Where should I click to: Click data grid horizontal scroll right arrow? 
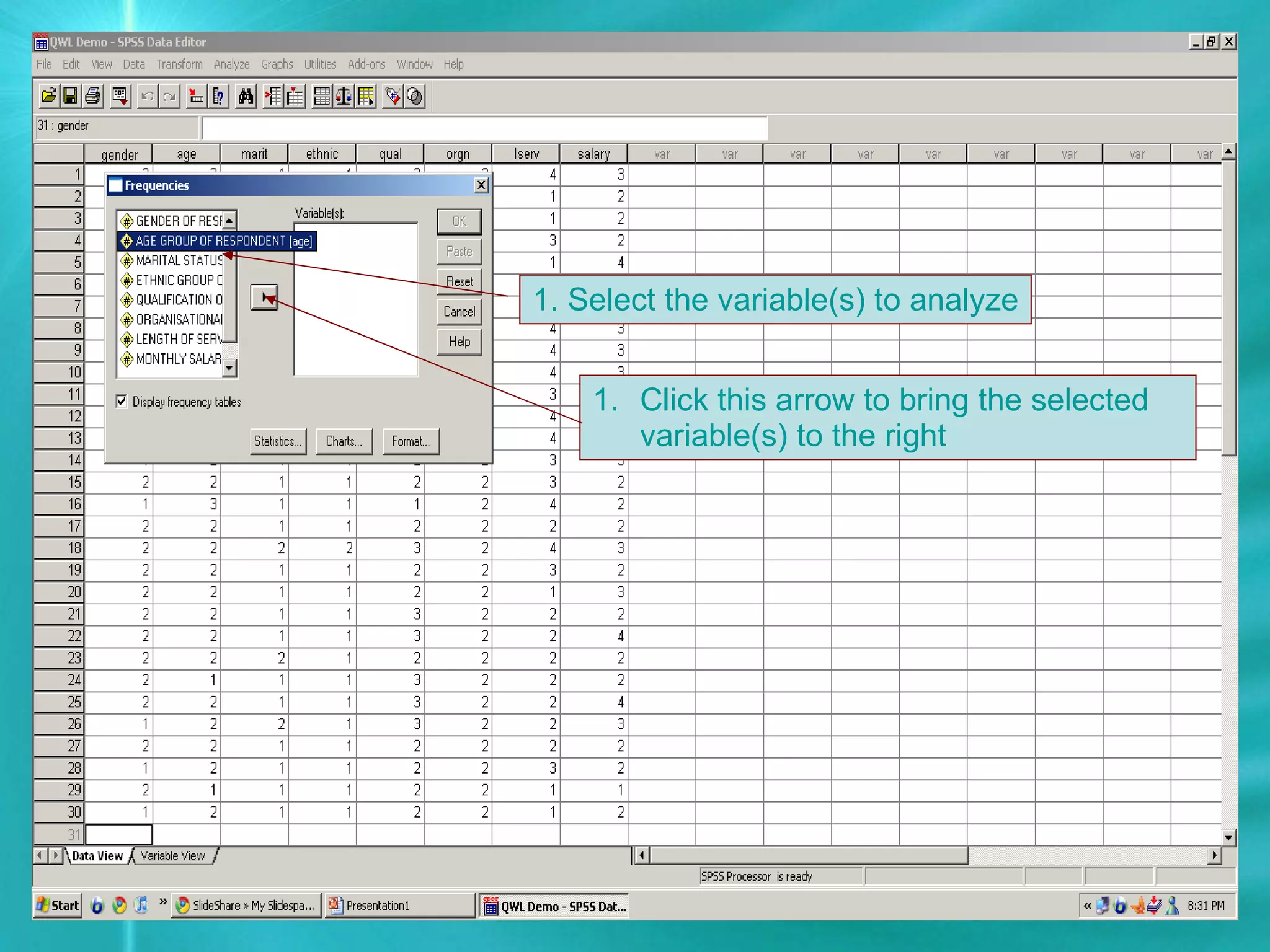click(1214, 856)
